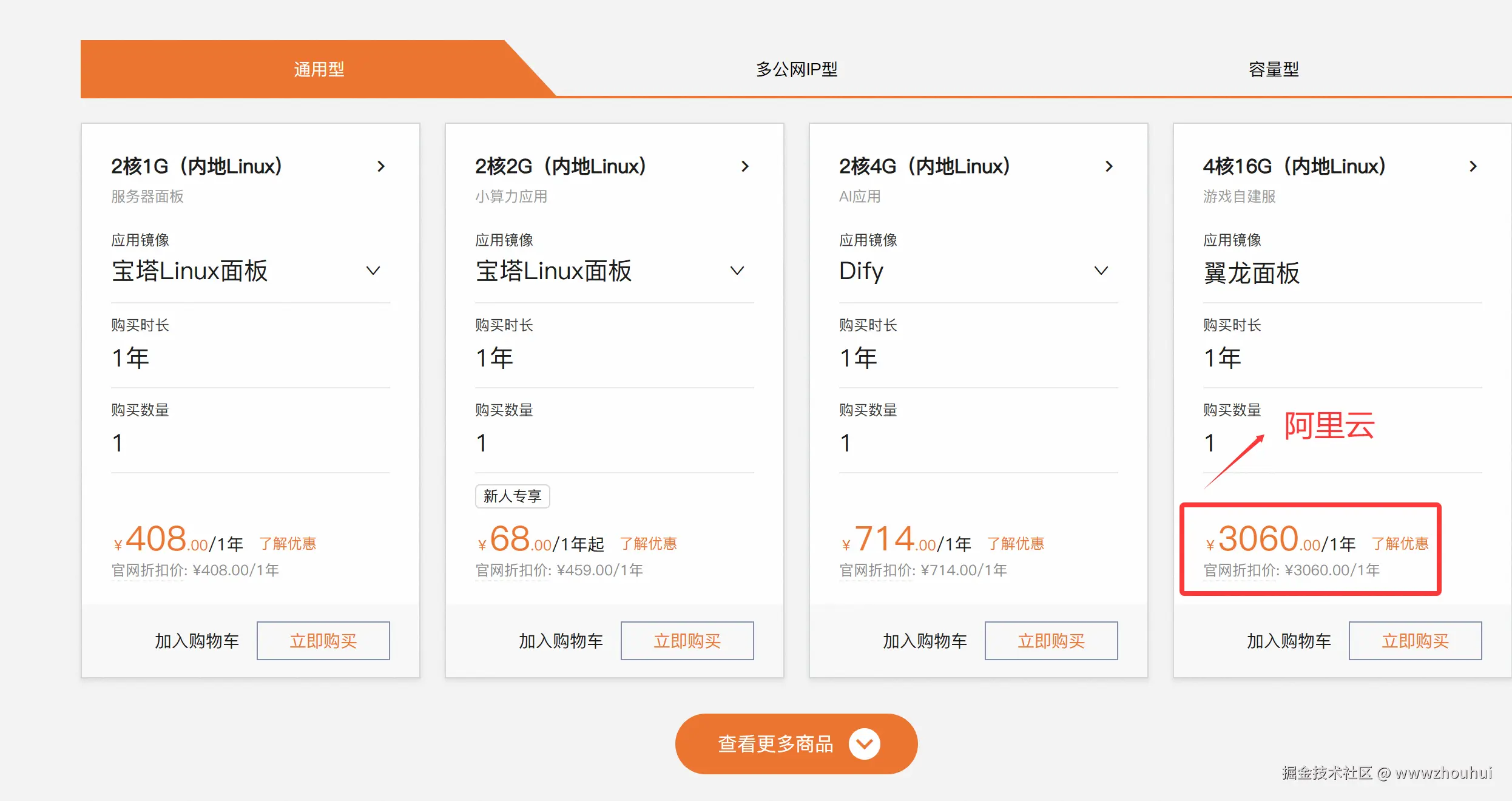Open 了解优惠 link beside ¥68 price
This screenshot has height=801, width=1512.
(x=649, y=544)
